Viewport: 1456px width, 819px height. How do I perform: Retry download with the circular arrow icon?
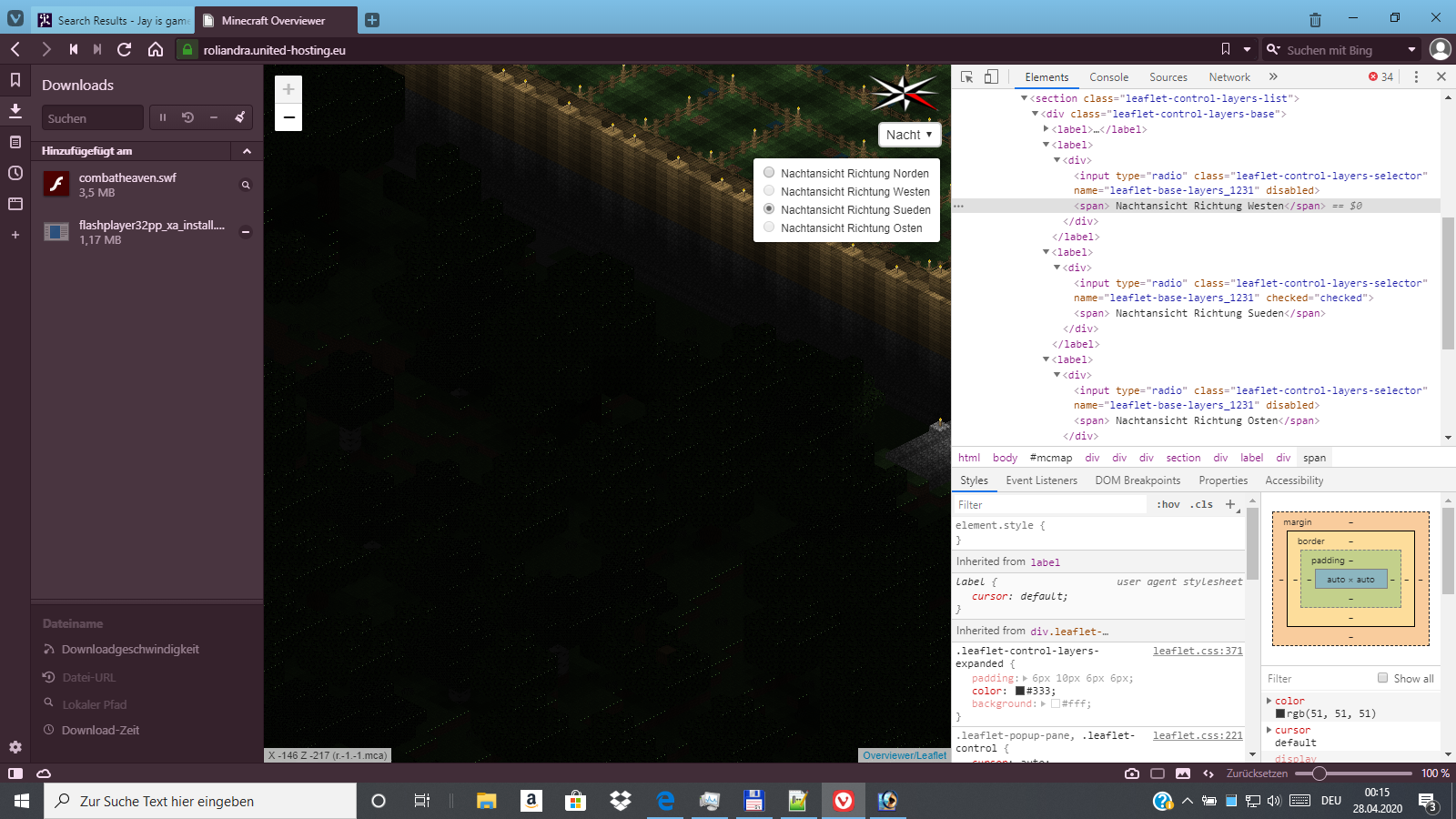click(188, 117)
